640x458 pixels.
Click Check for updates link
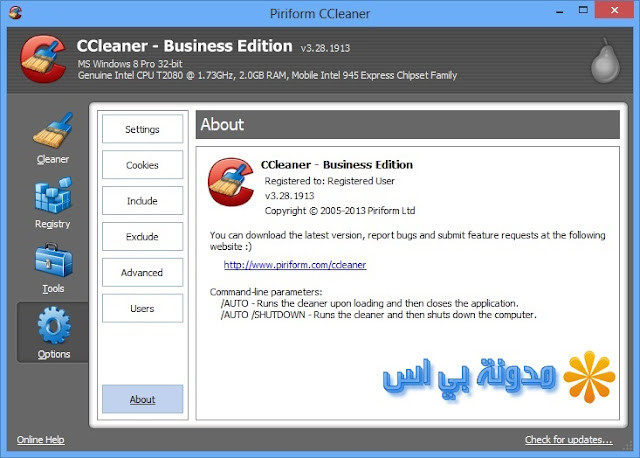569,440
